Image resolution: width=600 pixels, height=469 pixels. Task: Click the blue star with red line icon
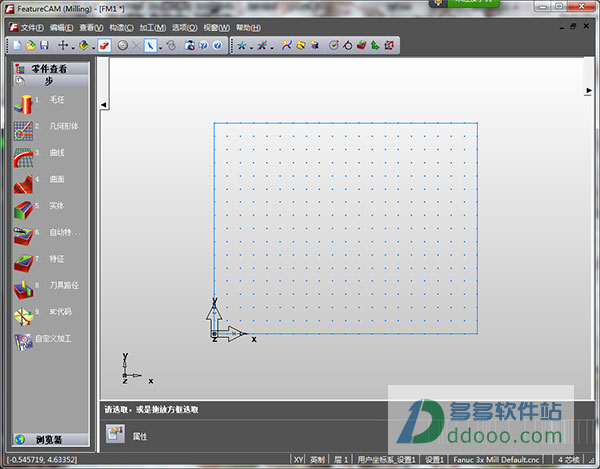tap(262, 46)
